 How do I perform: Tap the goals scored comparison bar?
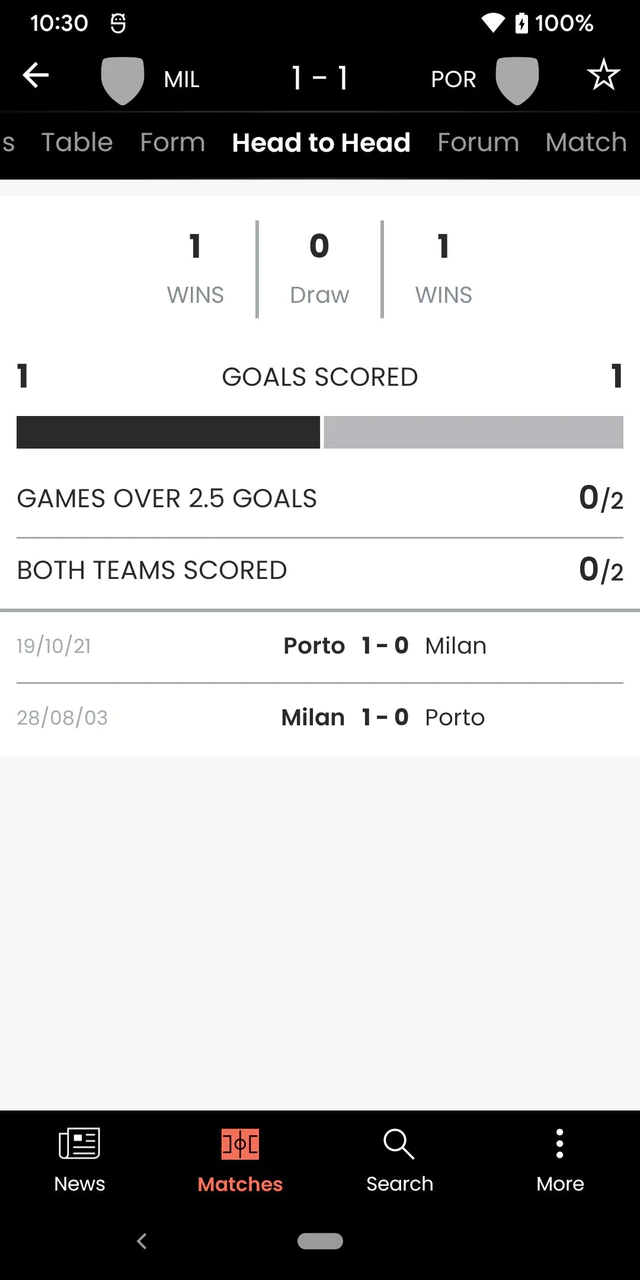pos(320,431)
